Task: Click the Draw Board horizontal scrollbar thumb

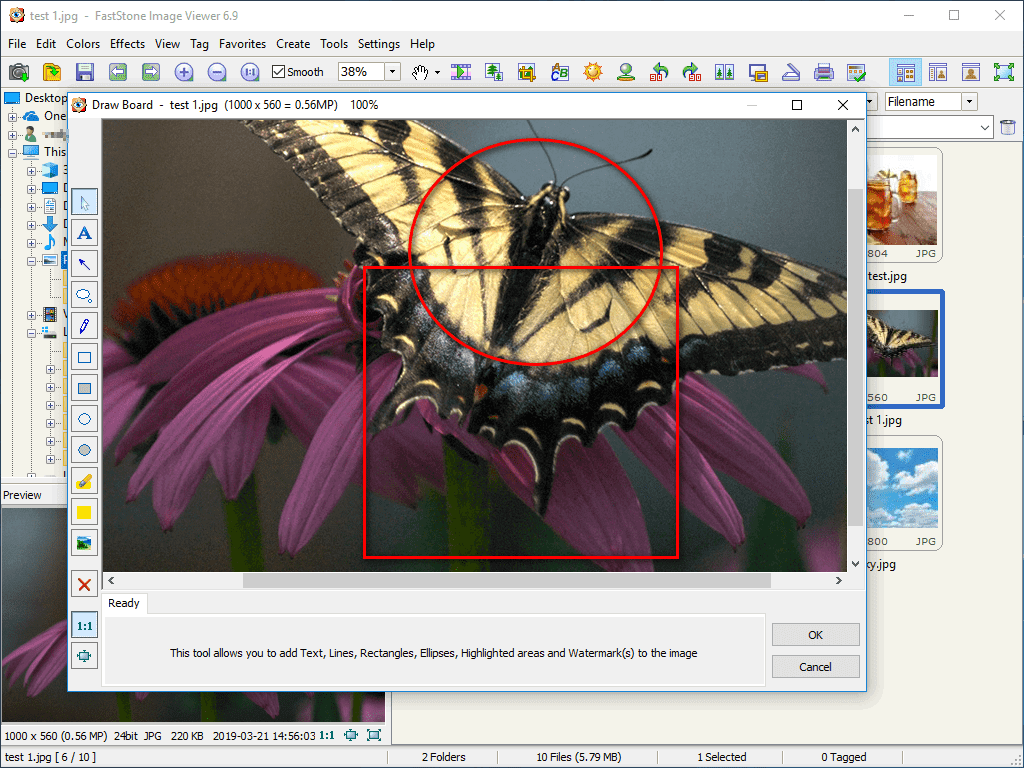Action: tap(507, 581)
